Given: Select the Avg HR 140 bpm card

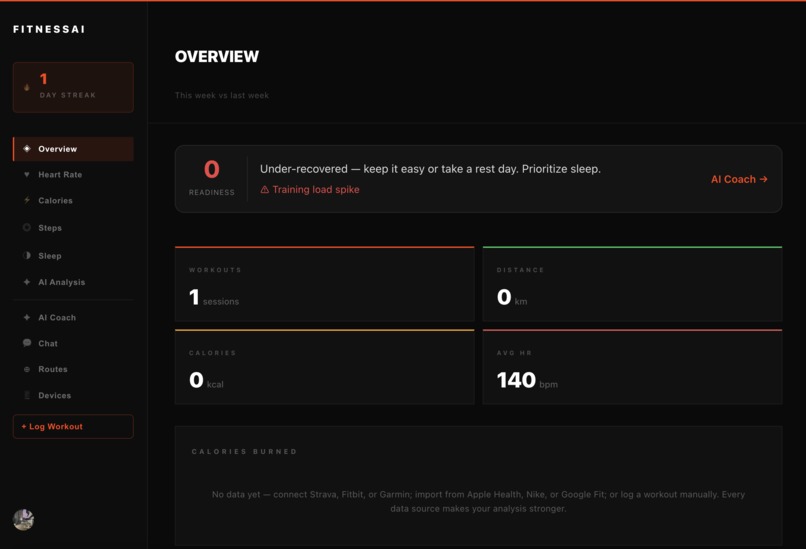Looking at the screenshot, I should 632,367.
